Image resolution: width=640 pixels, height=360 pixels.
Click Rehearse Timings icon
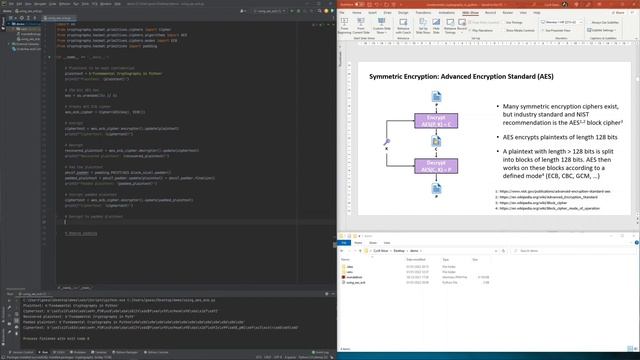(450, 25)
